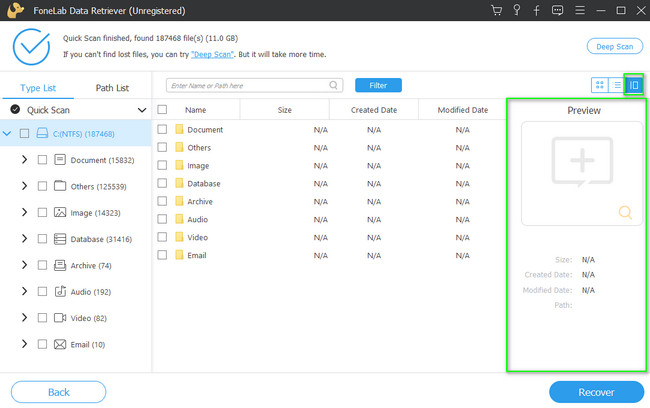
Task: Click the Video type icon in the tree
Action: (60, 318)
